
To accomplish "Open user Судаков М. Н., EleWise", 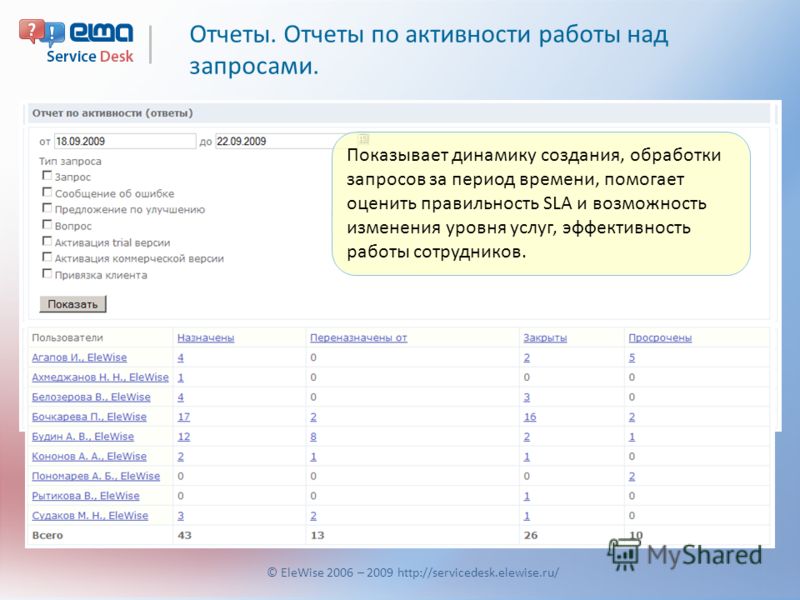I will coord(90,516).
